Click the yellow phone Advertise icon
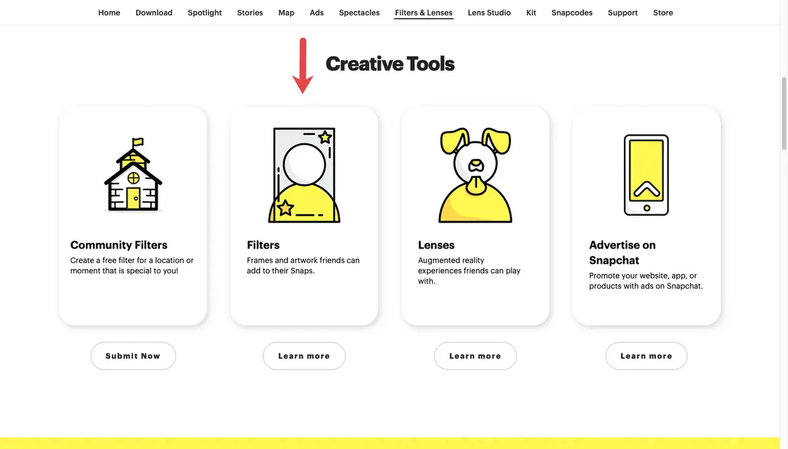 tap(646, 175)
